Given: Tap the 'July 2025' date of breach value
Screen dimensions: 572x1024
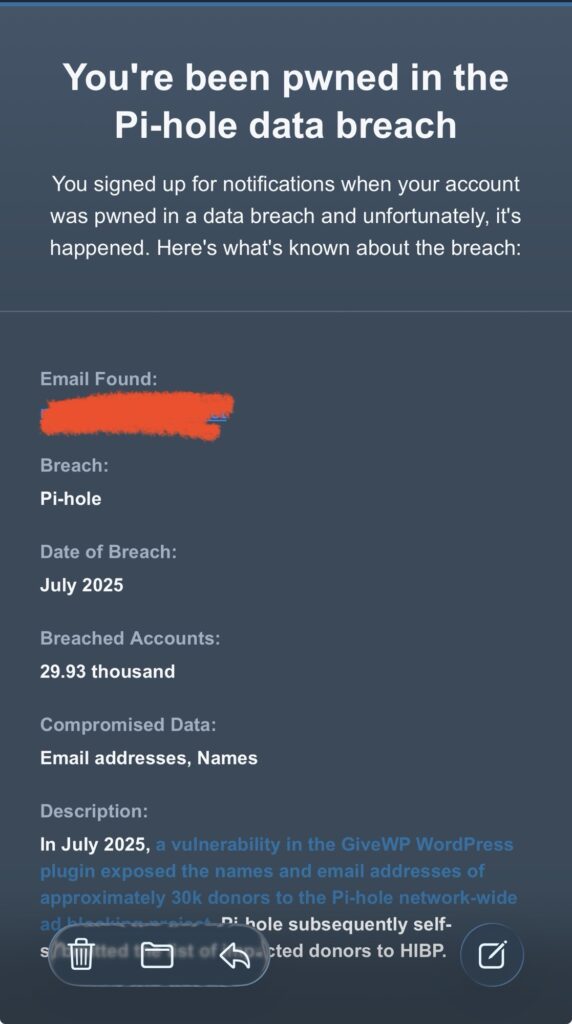Looking at the screenshot, I should 82,584.
